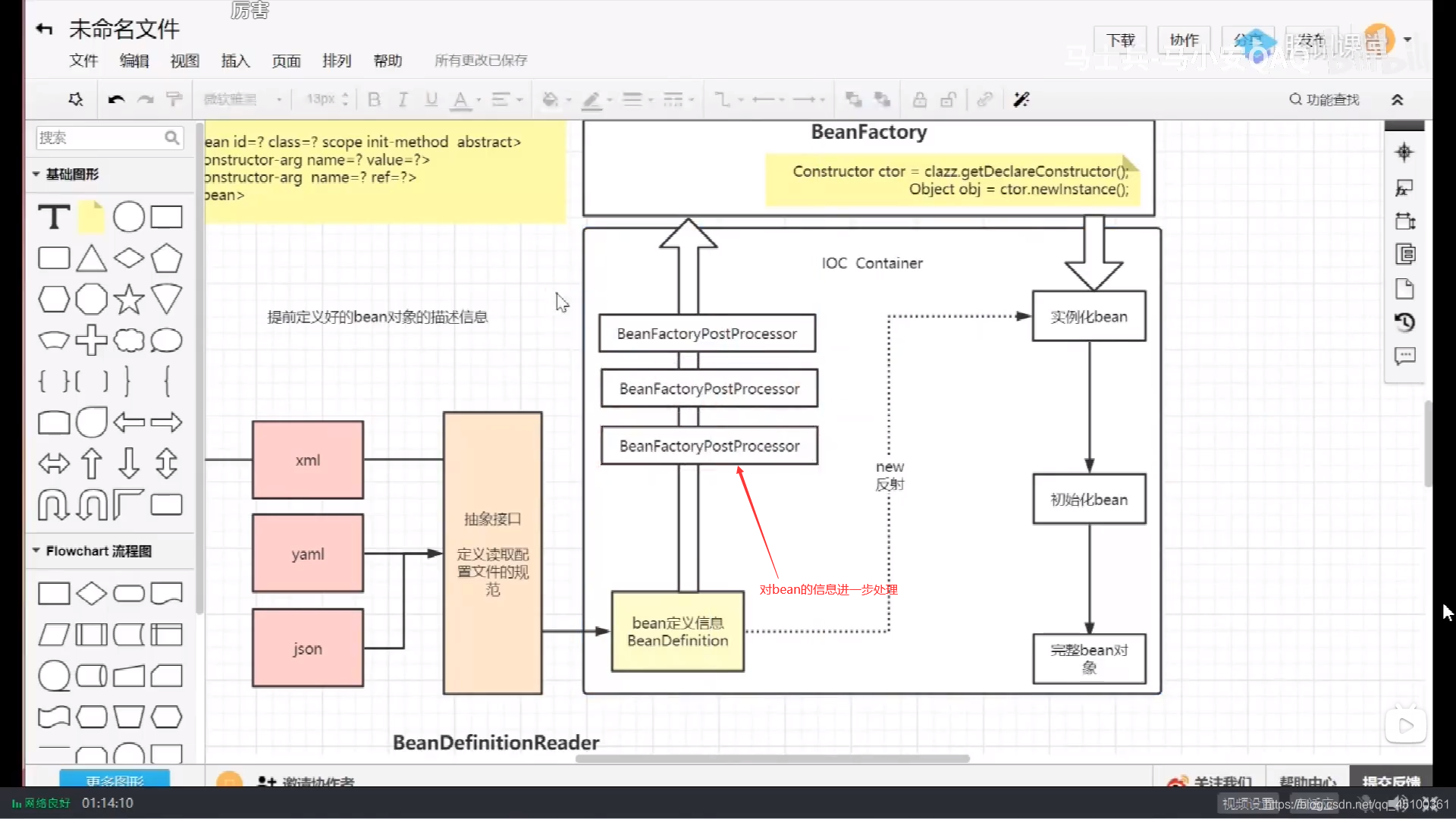The image size is (1456, 819).
Task: Open the 排列 menu
Action: [337, 61]
